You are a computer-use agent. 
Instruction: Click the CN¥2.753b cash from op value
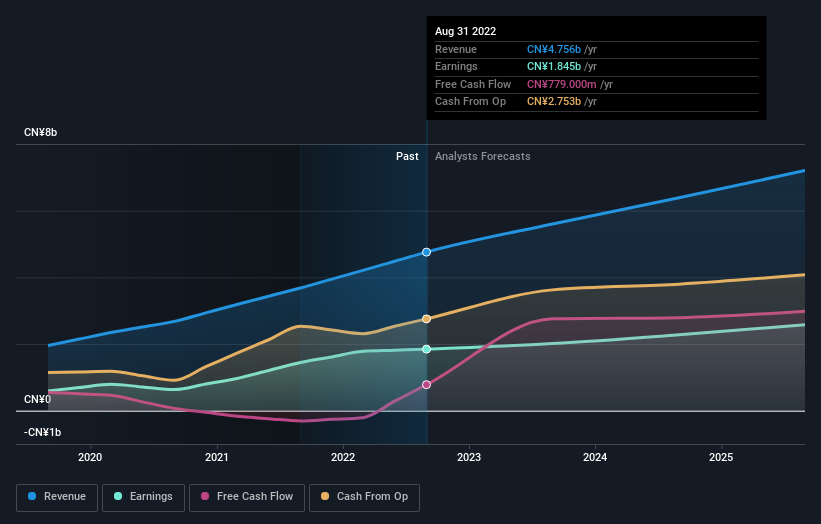point(553,102)
